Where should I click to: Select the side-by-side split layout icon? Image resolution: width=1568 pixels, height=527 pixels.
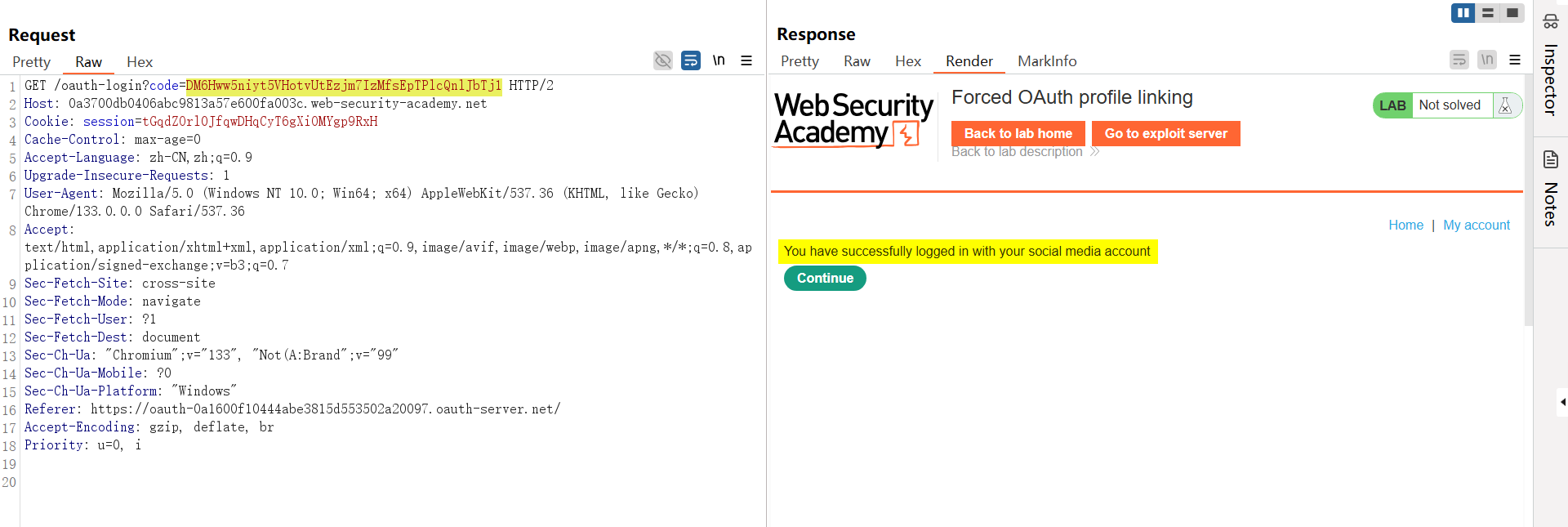click(x=1463, y=13)
